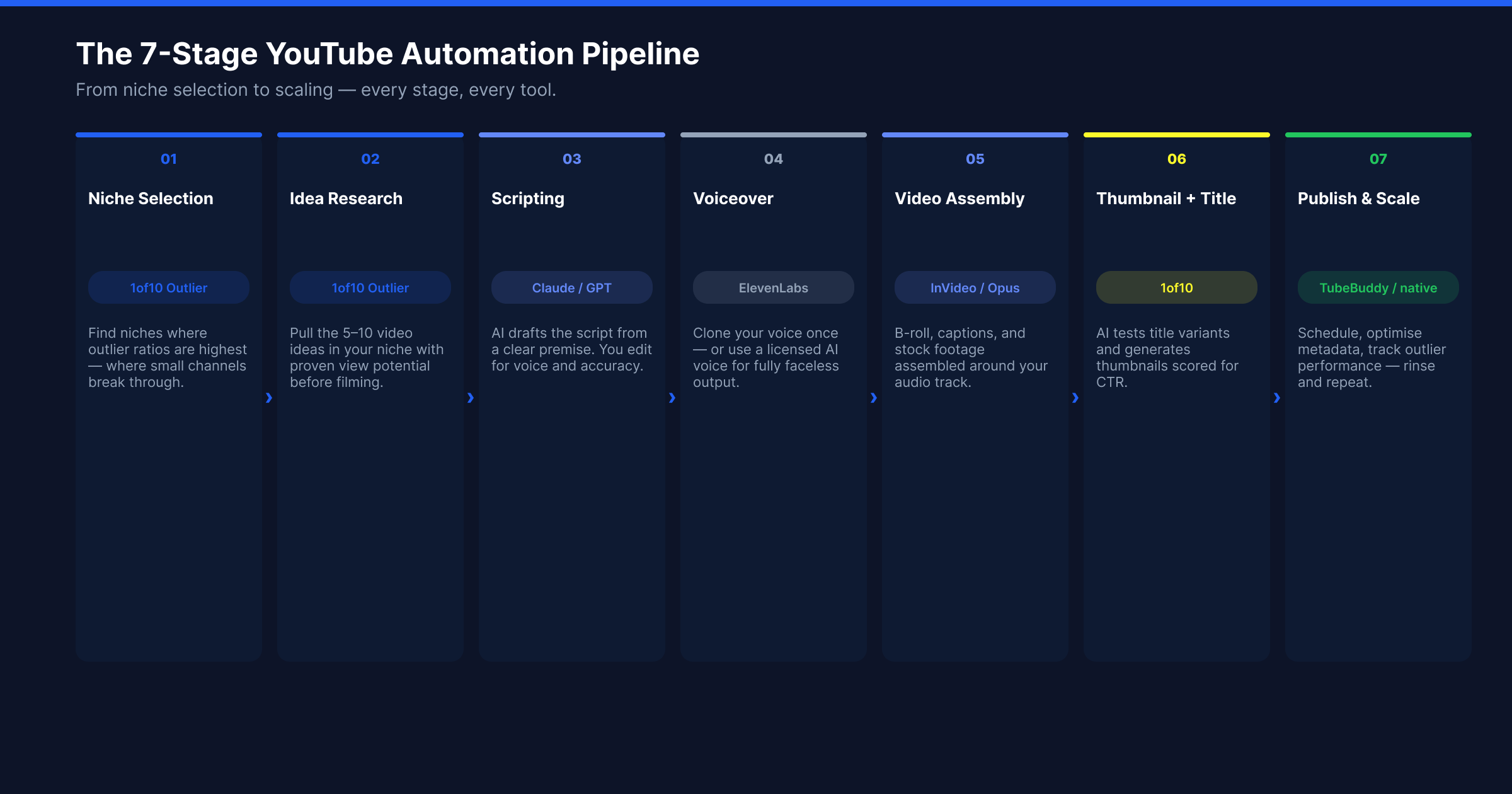Image resolution: width=1512 pixels, height=794 pixels.
Task: Click the chevron after Niche Selection card
Action: point(269,398)
